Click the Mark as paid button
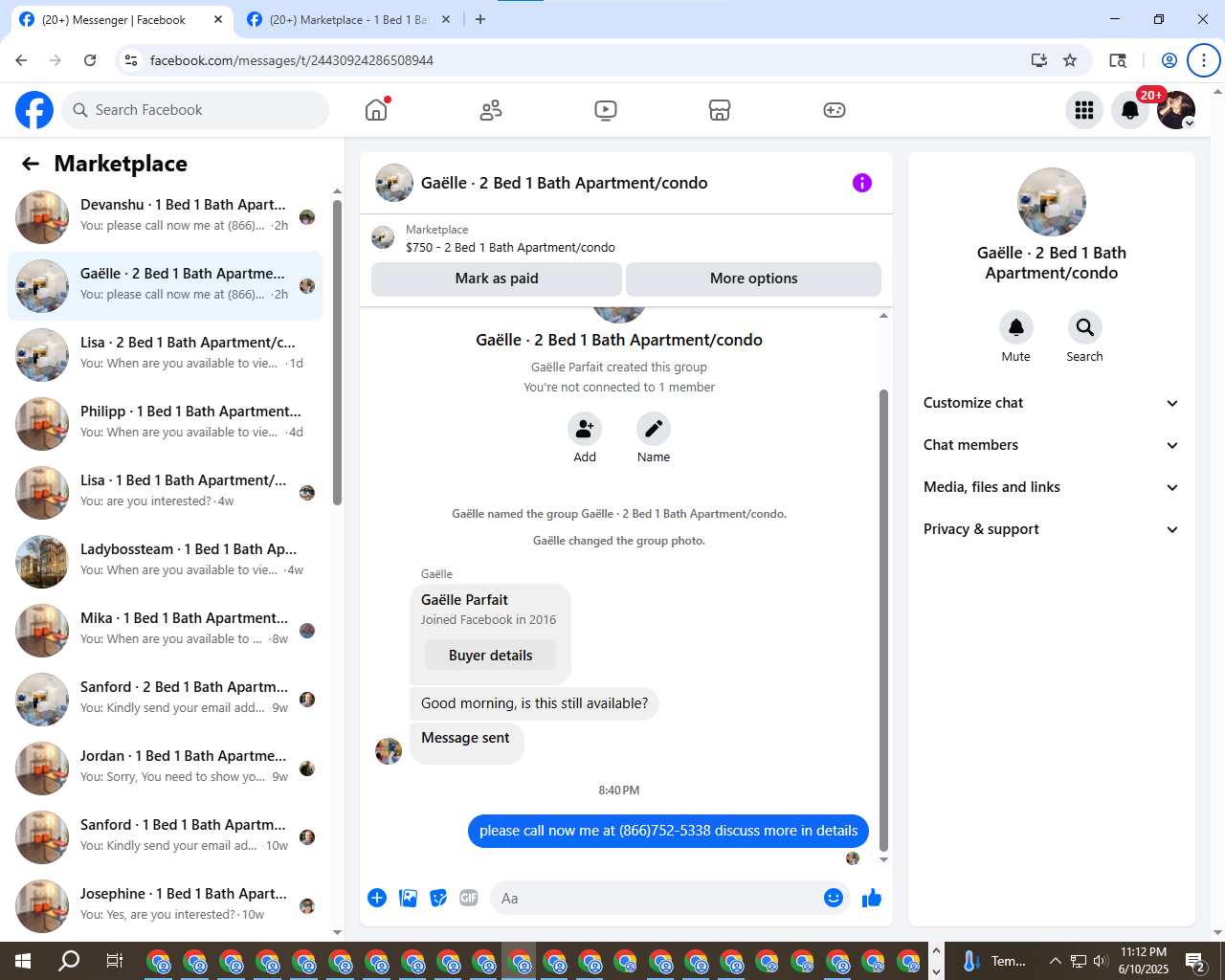 coord(497,278)
